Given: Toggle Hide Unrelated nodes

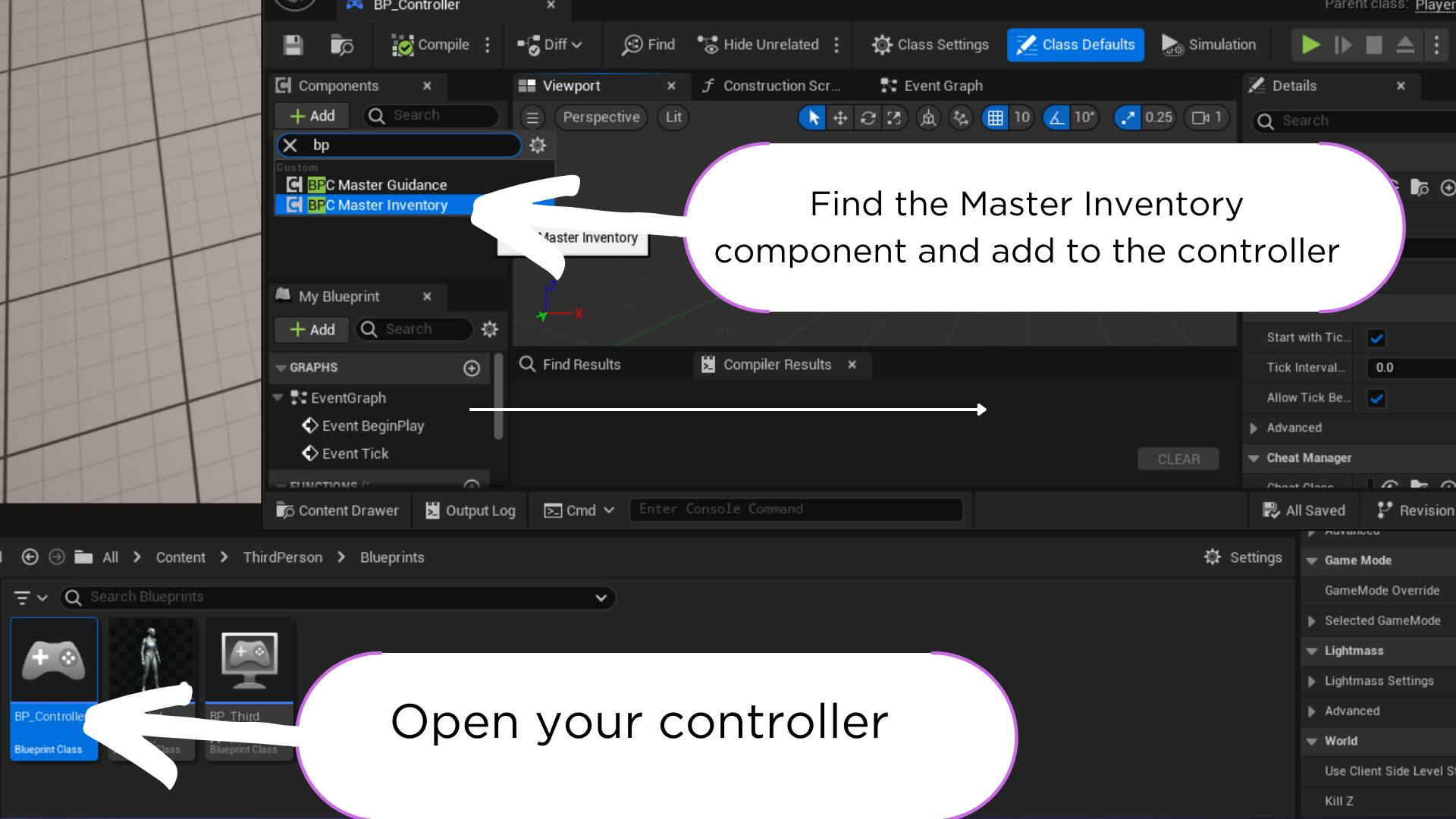Looking at the screenshot, I should click(758, 45).
